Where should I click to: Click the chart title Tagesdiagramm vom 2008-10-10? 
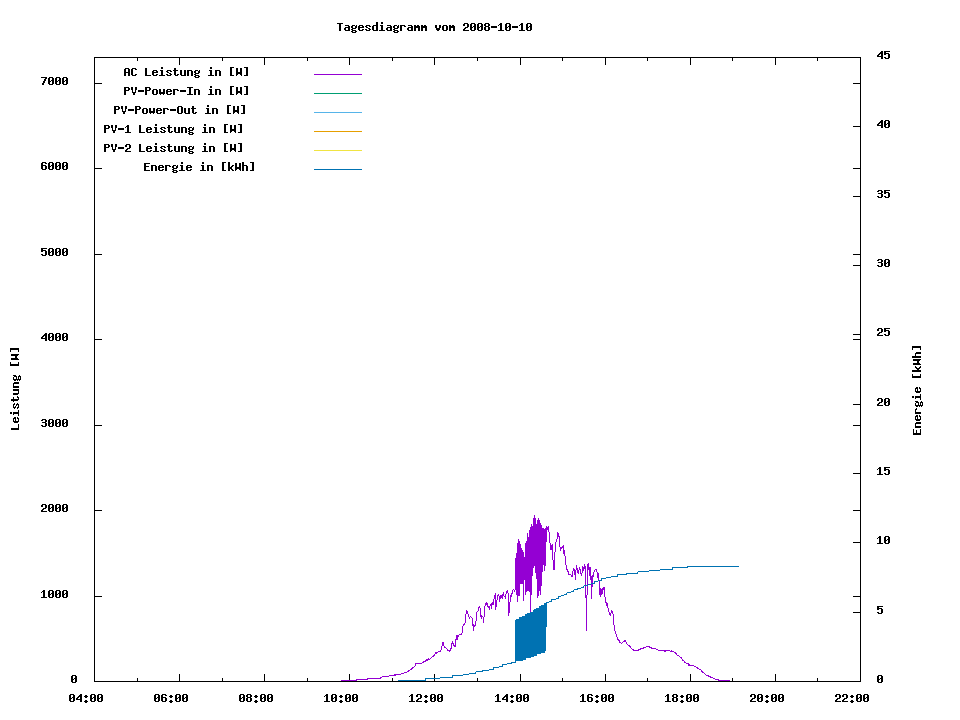click(x=434, y=27)
